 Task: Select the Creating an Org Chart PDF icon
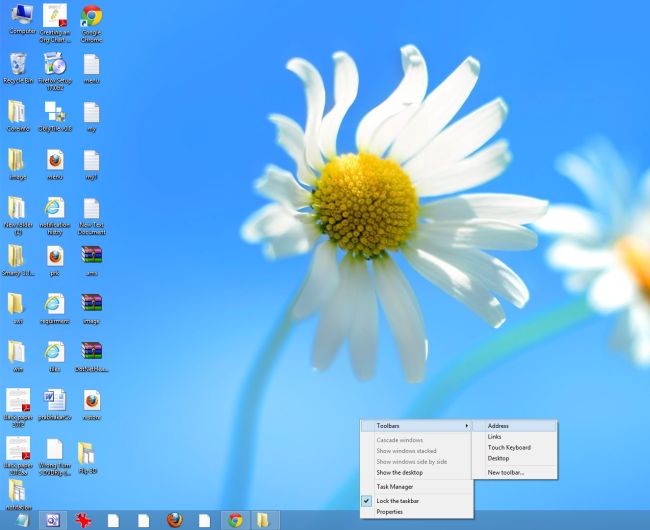coord(55,24)
